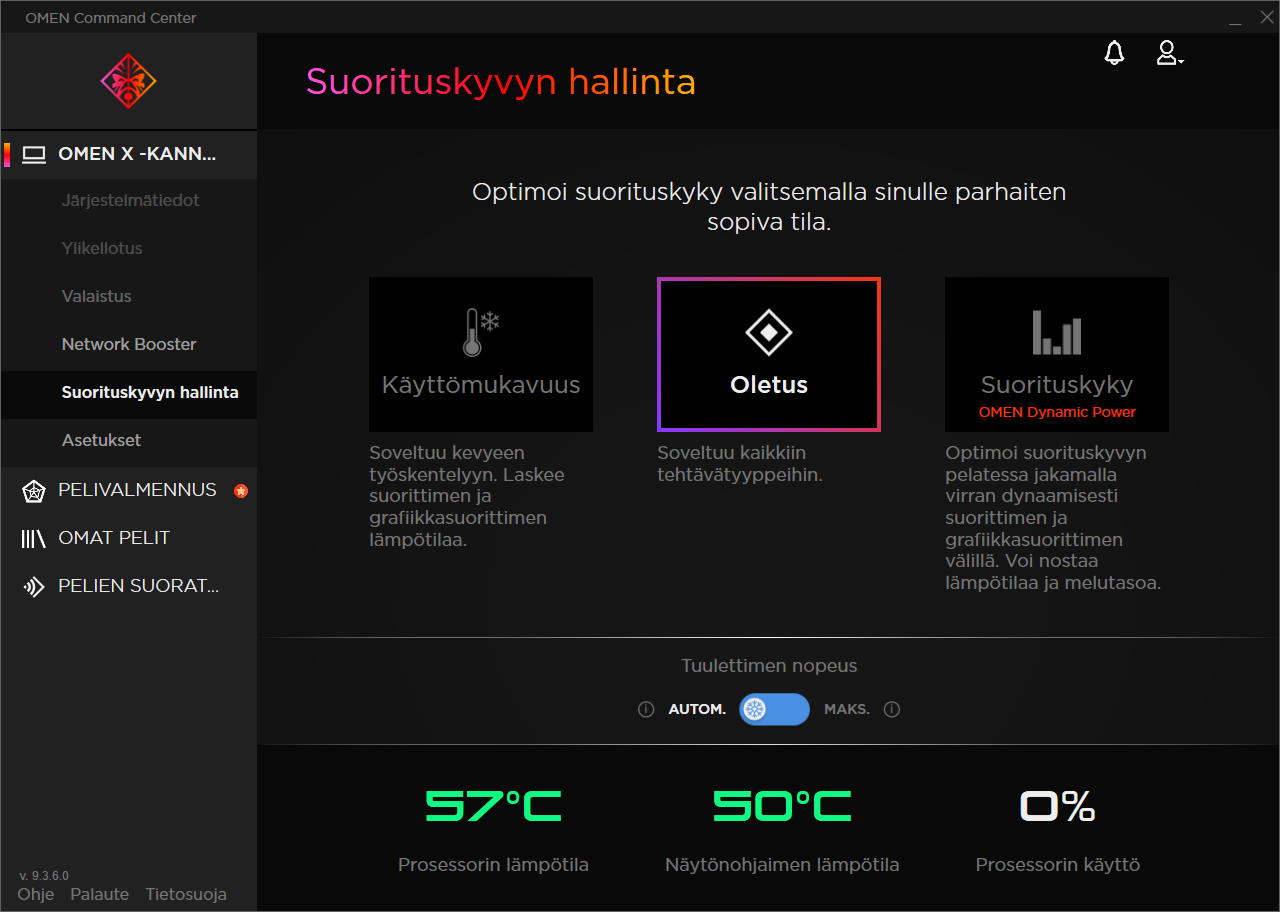This screenshot has height=912, width=1280.
Task: Select the Käyttömukavuus mode card
Action: (481, 354)
